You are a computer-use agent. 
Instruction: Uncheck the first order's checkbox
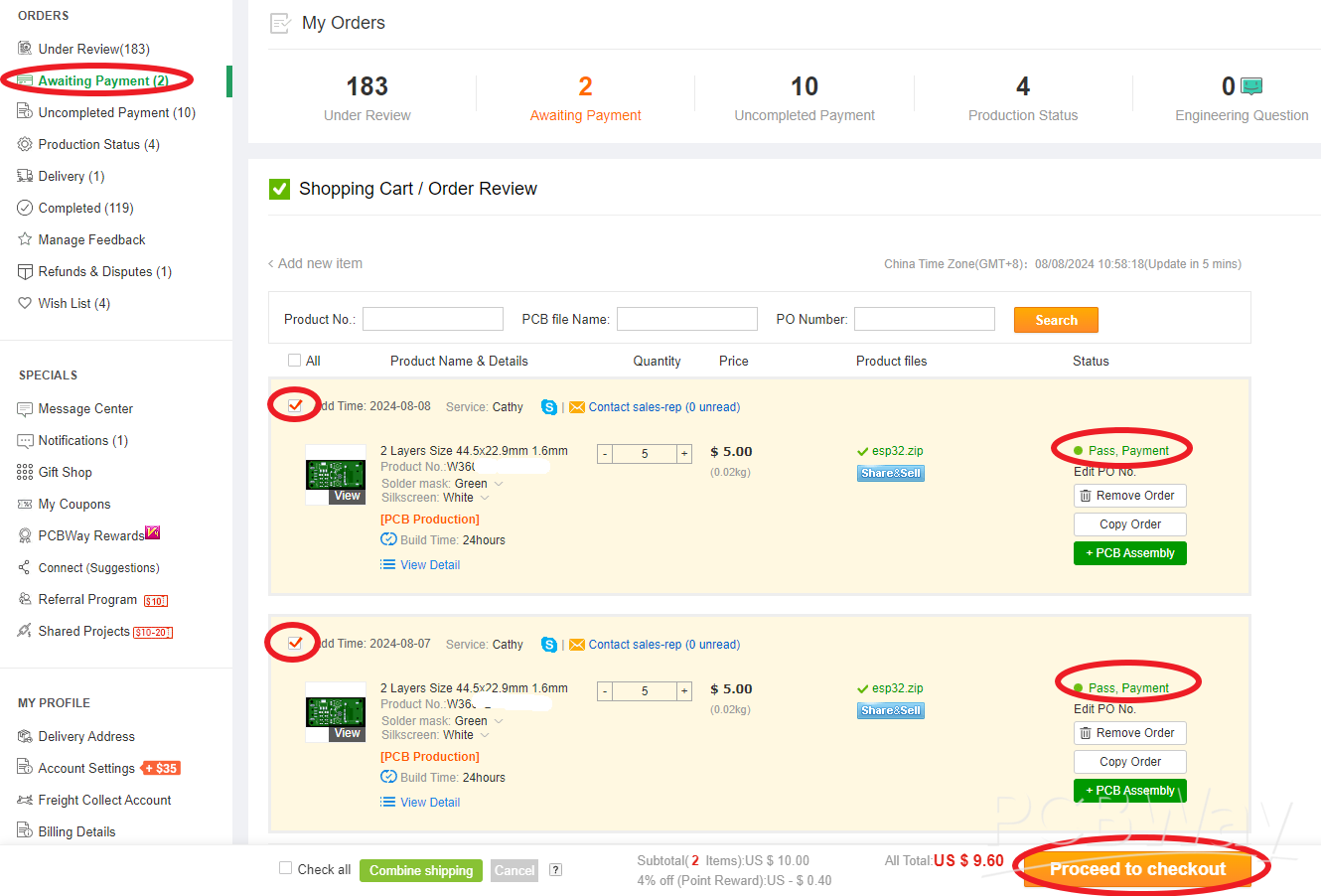pos(295,405)
